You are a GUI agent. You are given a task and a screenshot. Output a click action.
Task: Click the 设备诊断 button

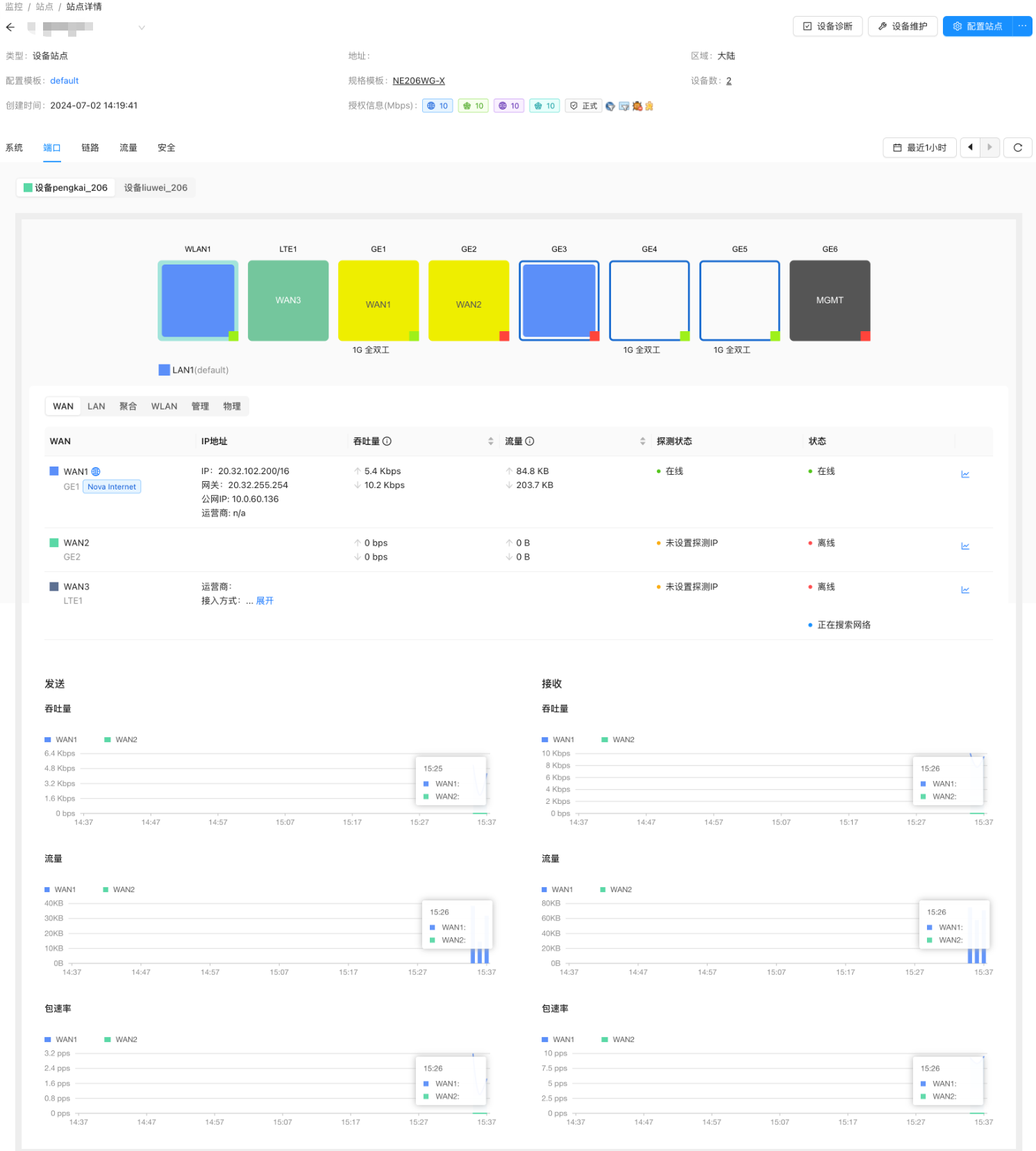tap(828, 26)
